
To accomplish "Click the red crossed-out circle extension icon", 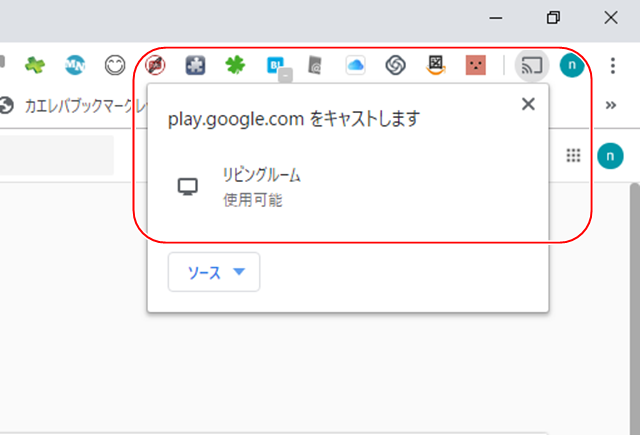I will (x=155, y=65).
